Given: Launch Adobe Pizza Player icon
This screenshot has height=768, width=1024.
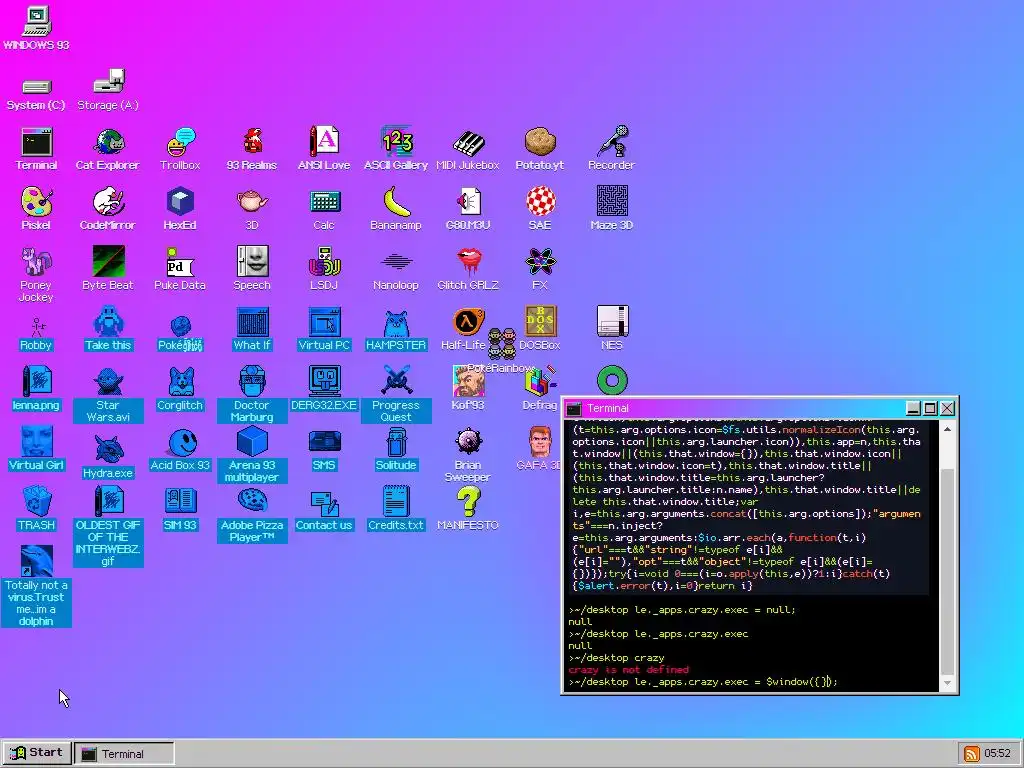Looking at the screenshot, I should 252,515.
